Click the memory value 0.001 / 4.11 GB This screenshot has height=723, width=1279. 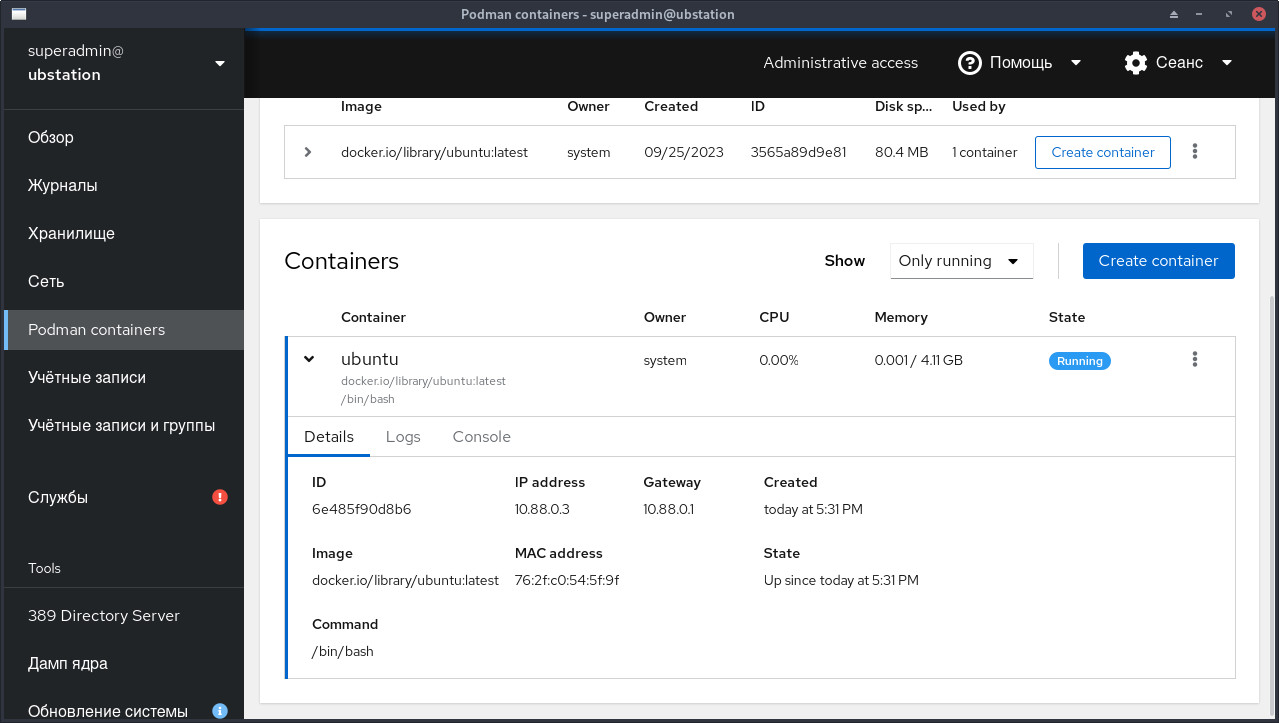[x=918, y=360]
